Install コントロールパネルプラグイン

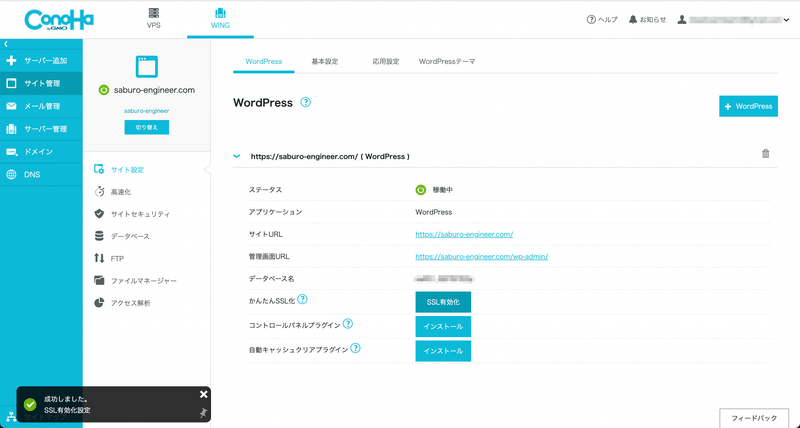pyautogui.click(x=443, y=326)
